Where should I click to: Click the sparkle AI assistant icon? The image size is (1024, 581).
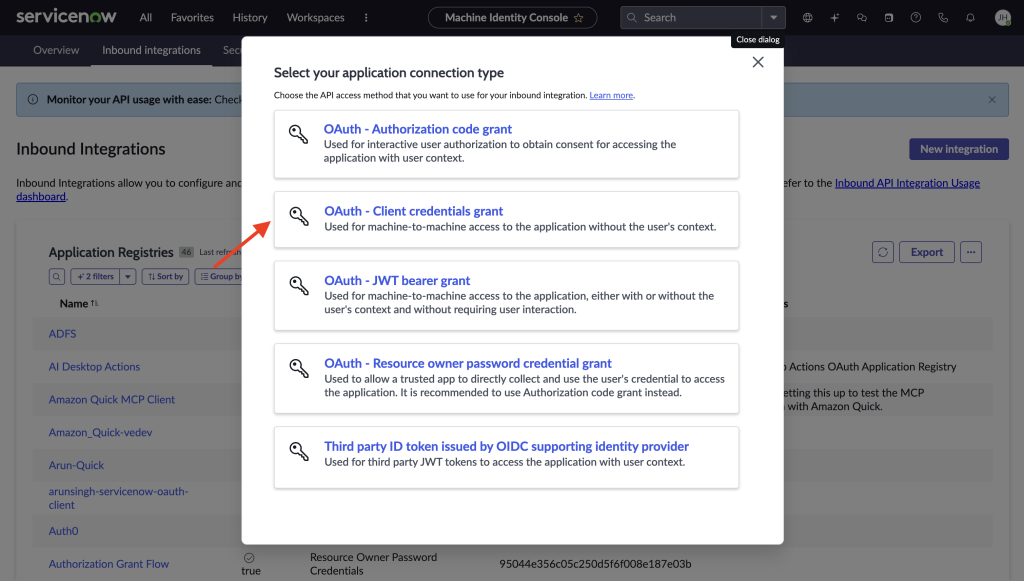(835, 18)
